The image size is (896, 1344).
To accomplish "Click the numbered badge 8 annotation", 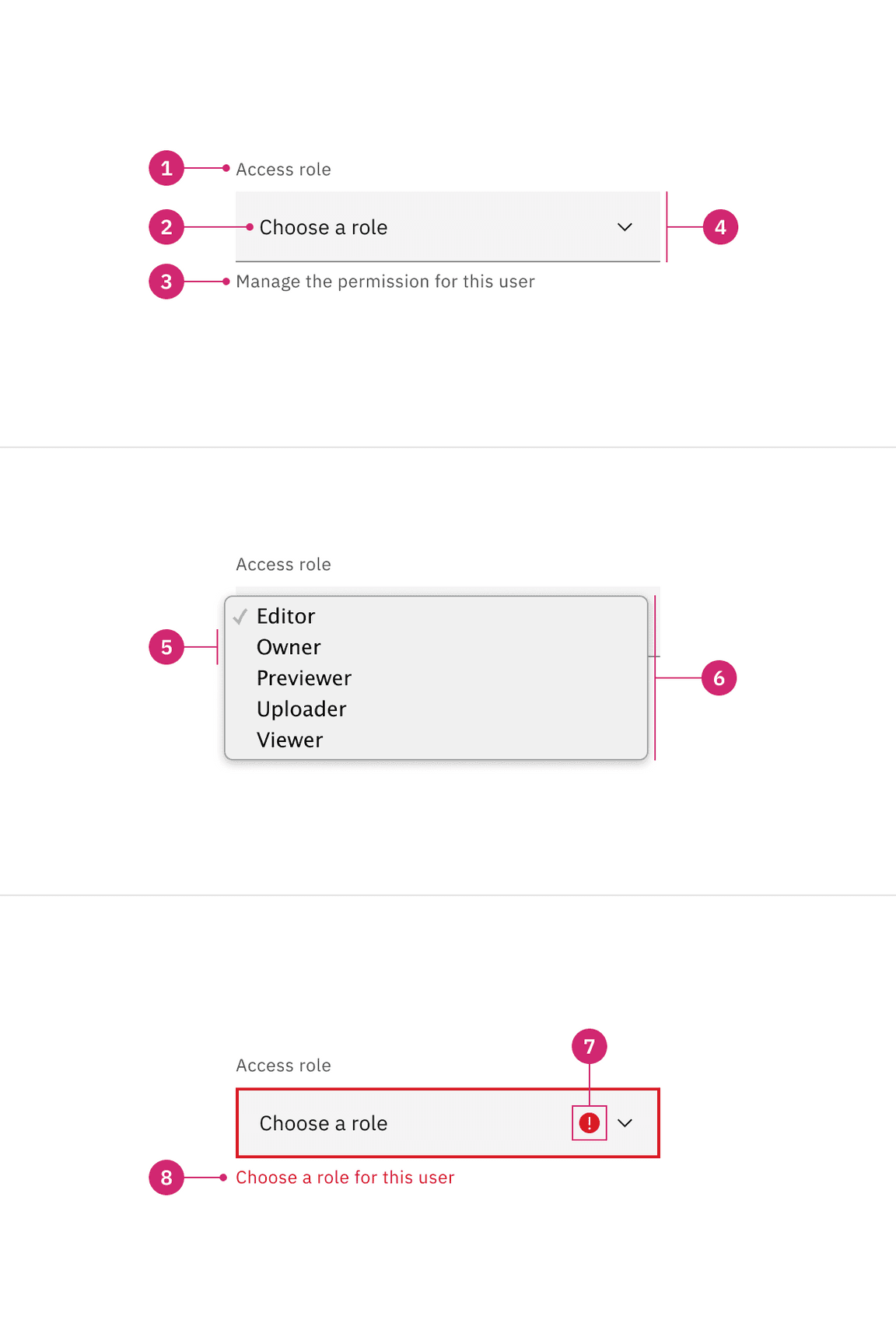I will click(x=166, y=1178).
